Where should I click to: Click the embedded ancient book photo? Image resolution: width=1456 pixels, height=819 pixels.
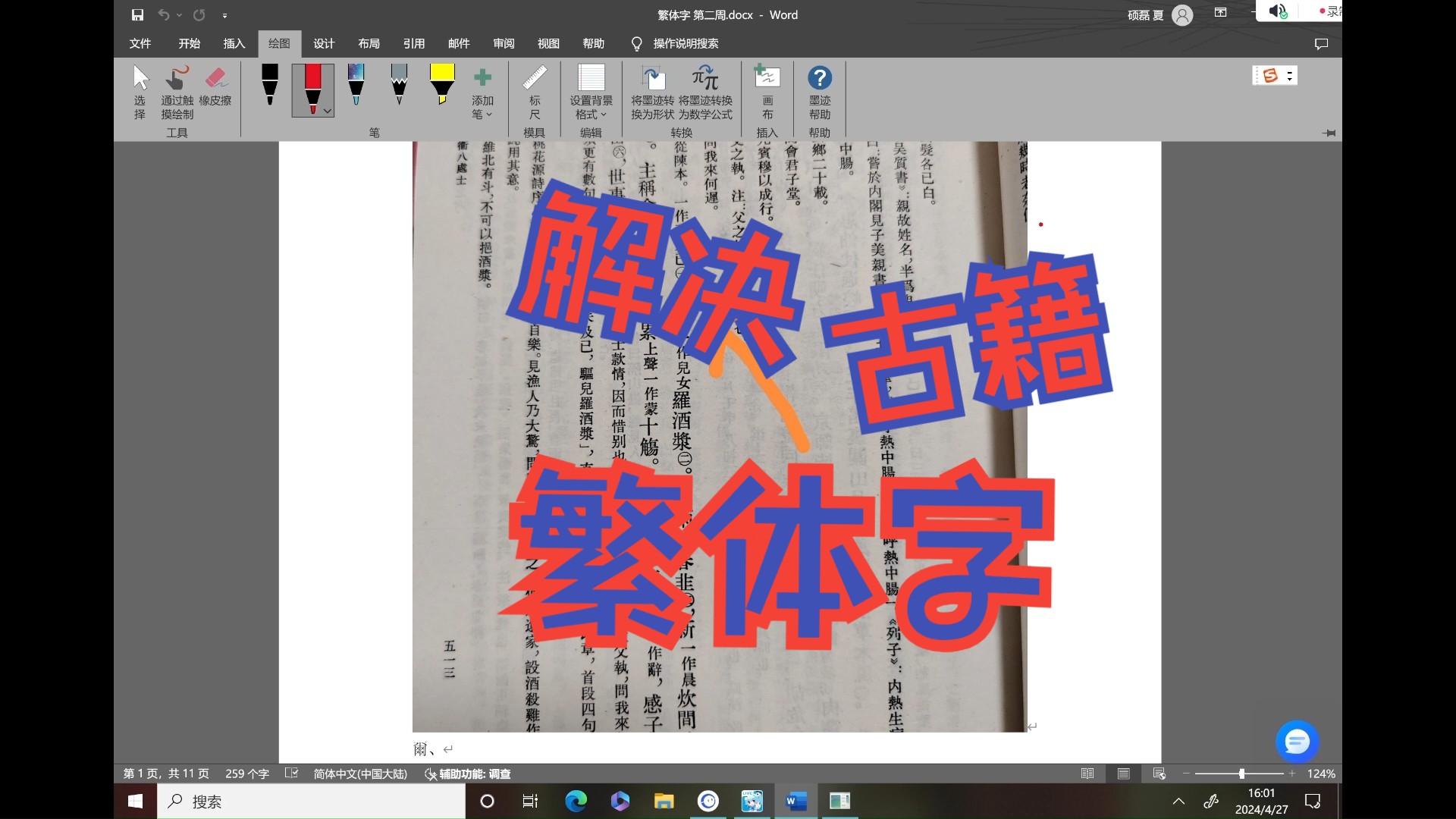click(720, 437)
